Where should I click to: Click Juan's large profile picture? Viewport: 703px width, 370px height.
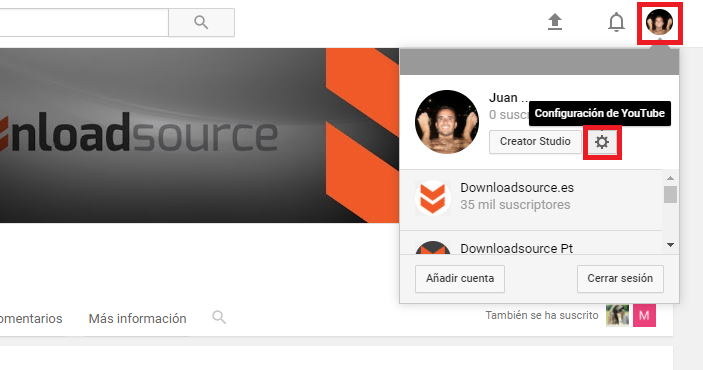click(447, 122)
